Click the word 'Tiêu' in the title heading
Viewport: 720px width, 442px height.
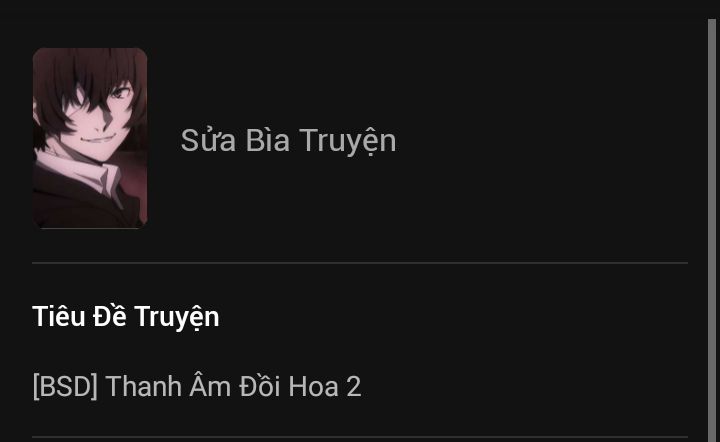[x=59, y=316]
